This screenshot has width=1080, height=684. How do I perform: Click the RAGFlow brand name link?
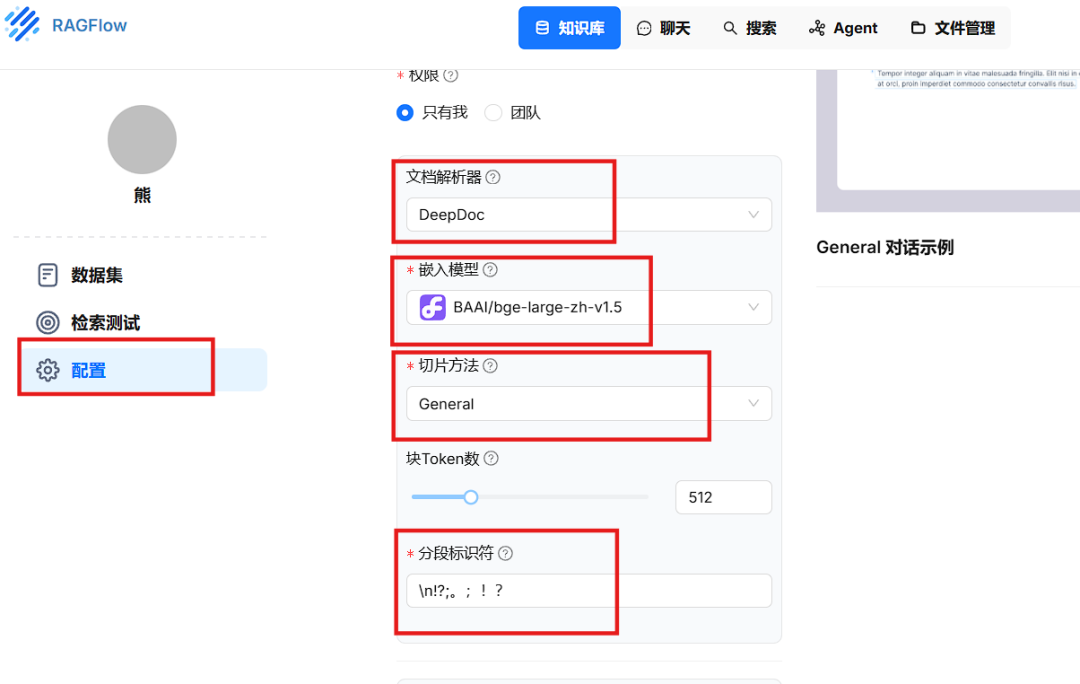90,25
